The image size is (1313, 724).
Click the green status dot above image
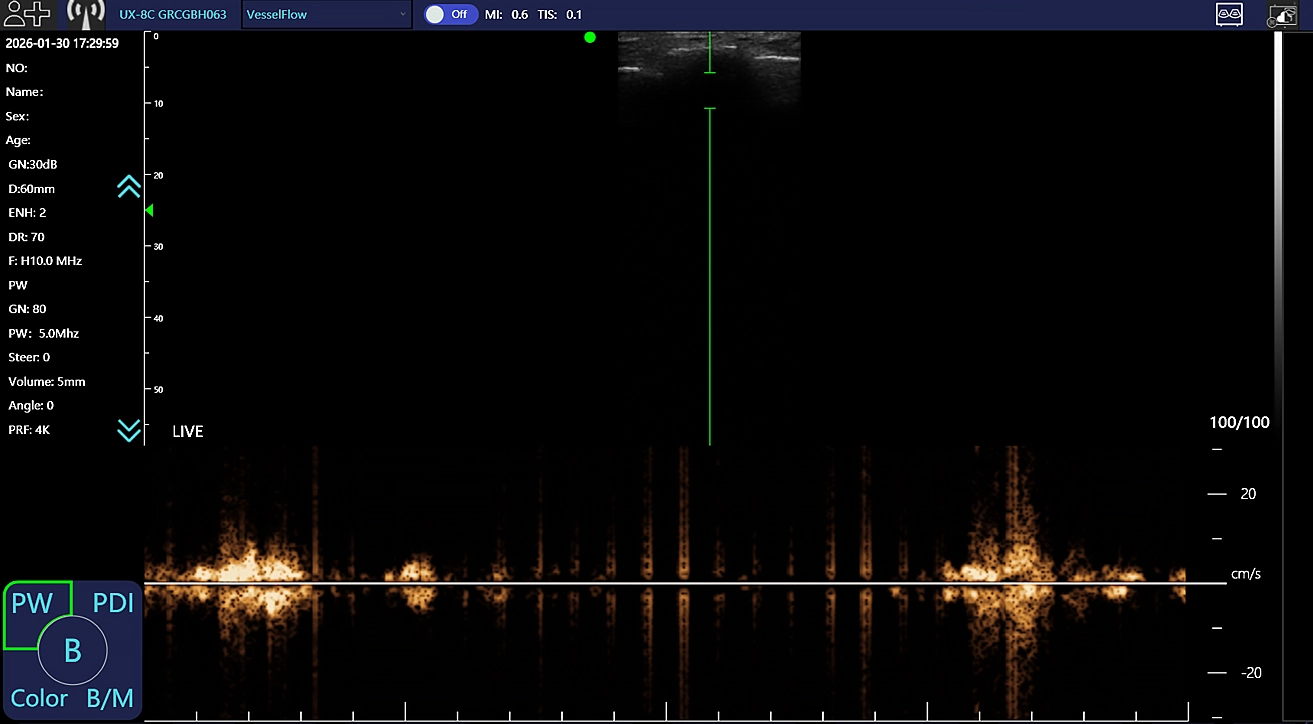click(590, 37)
